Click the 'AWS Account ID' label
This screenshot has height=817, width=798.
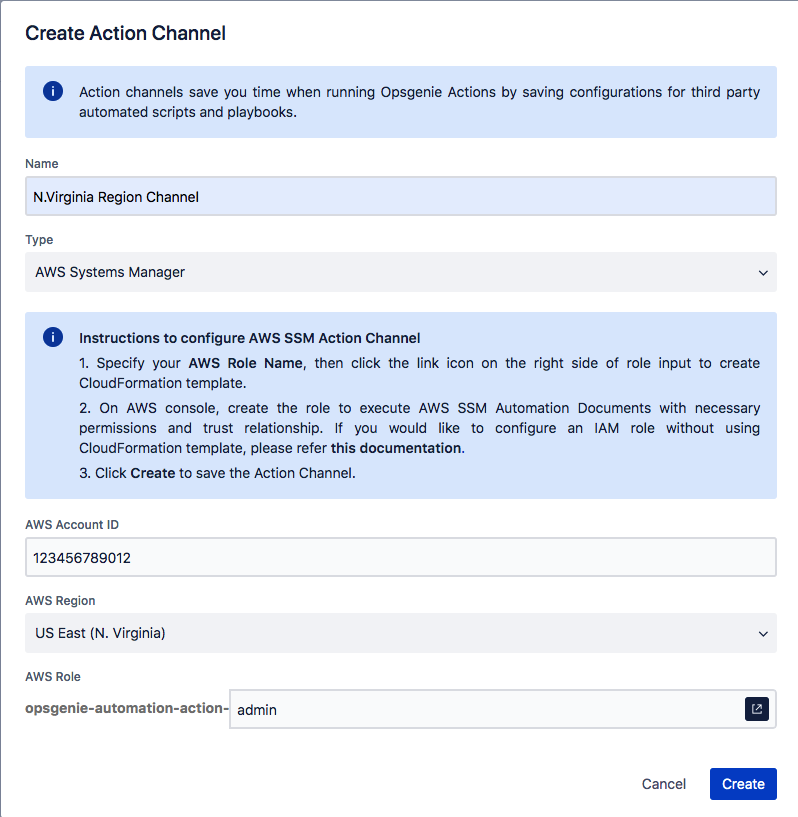[x=72, y=525]
